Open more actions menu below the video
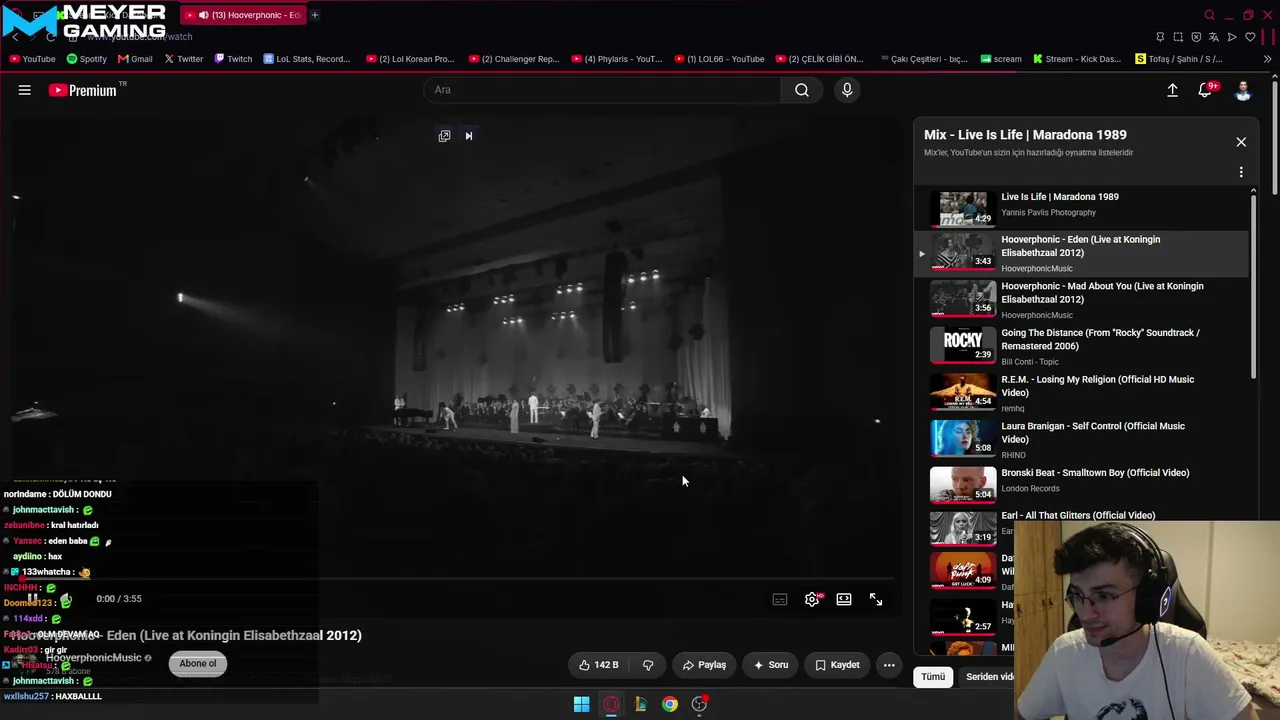The image size is (1280, 720). pos(889,665)
